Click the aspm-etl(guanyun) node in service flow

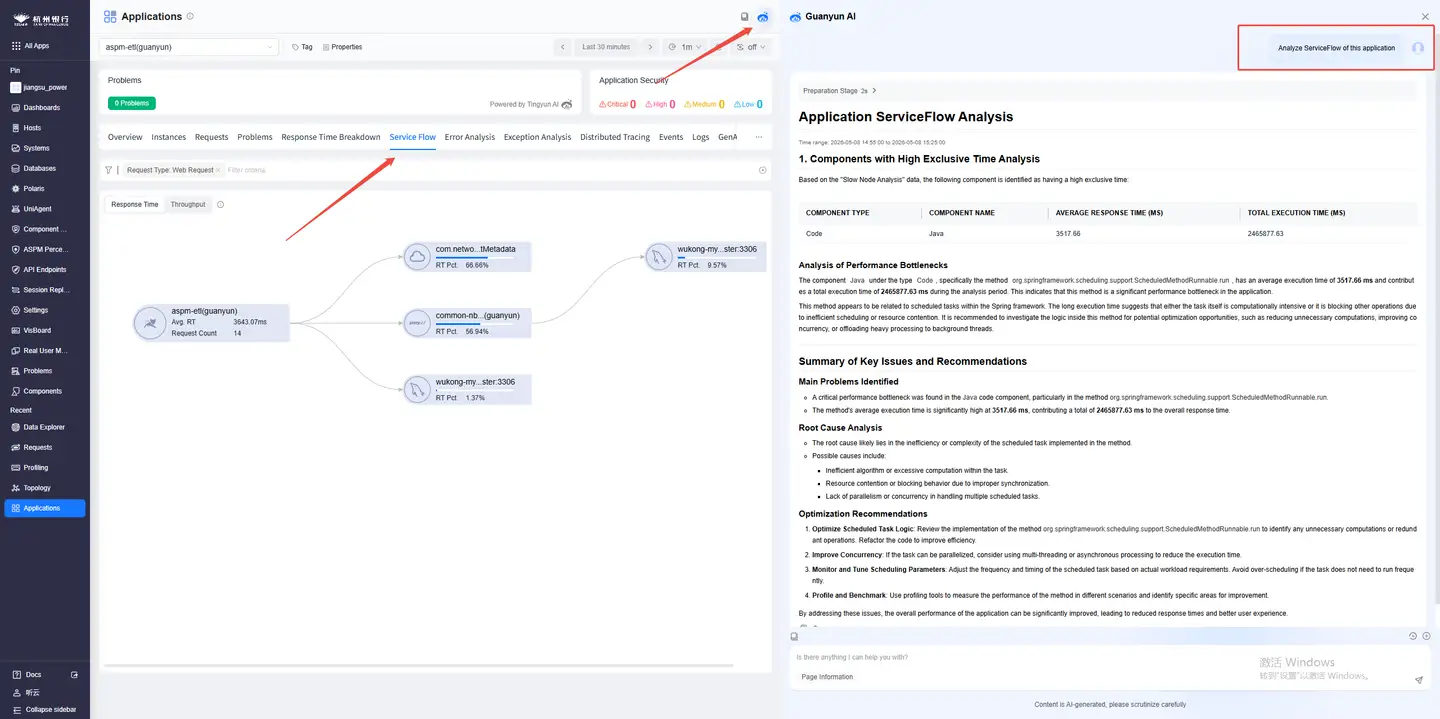[212, 323]
